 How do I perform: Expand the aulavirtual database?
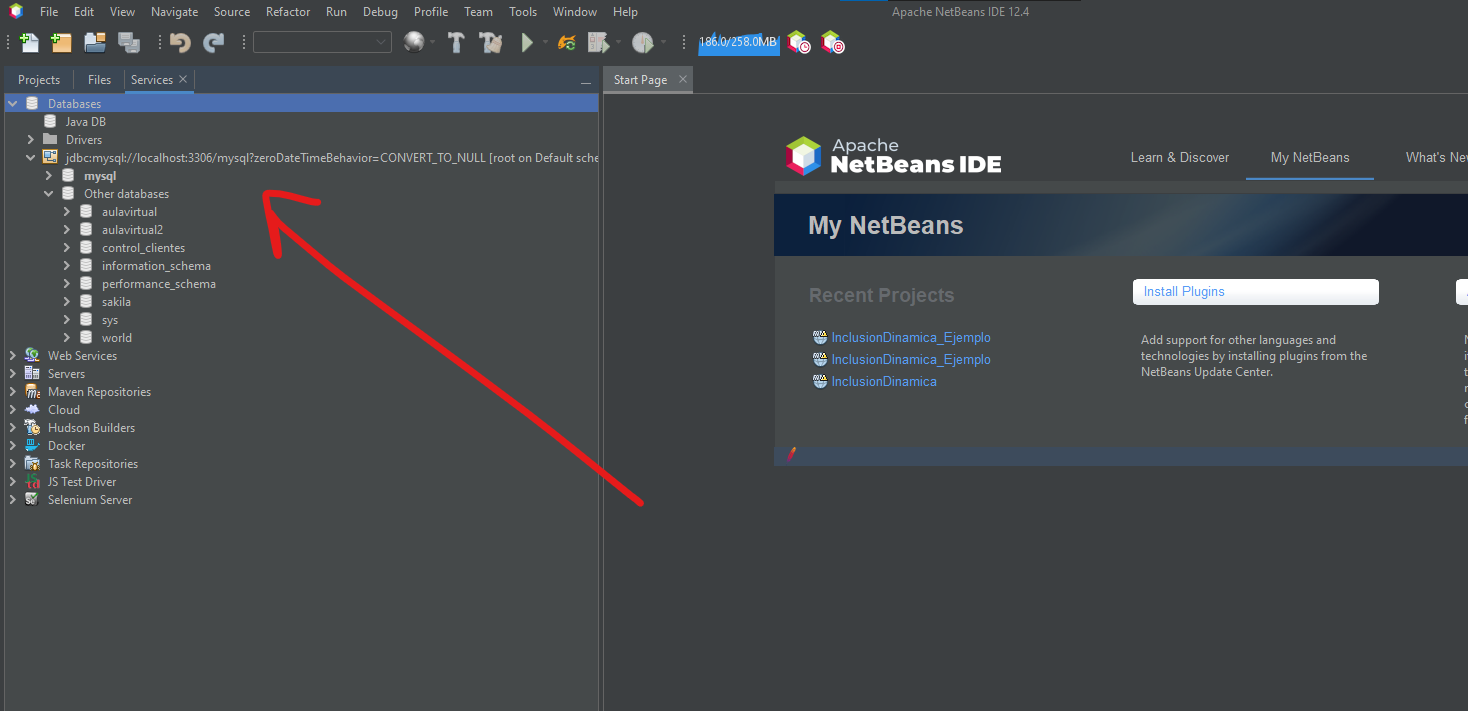67,212
